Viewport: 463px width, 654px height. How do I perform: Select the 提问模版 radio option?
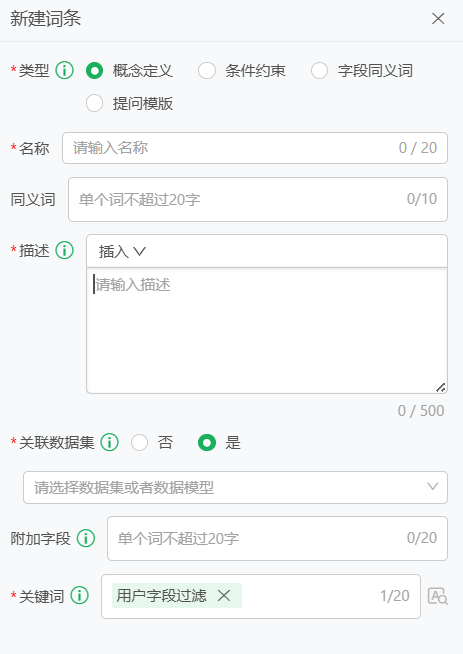tap(94, 103)
